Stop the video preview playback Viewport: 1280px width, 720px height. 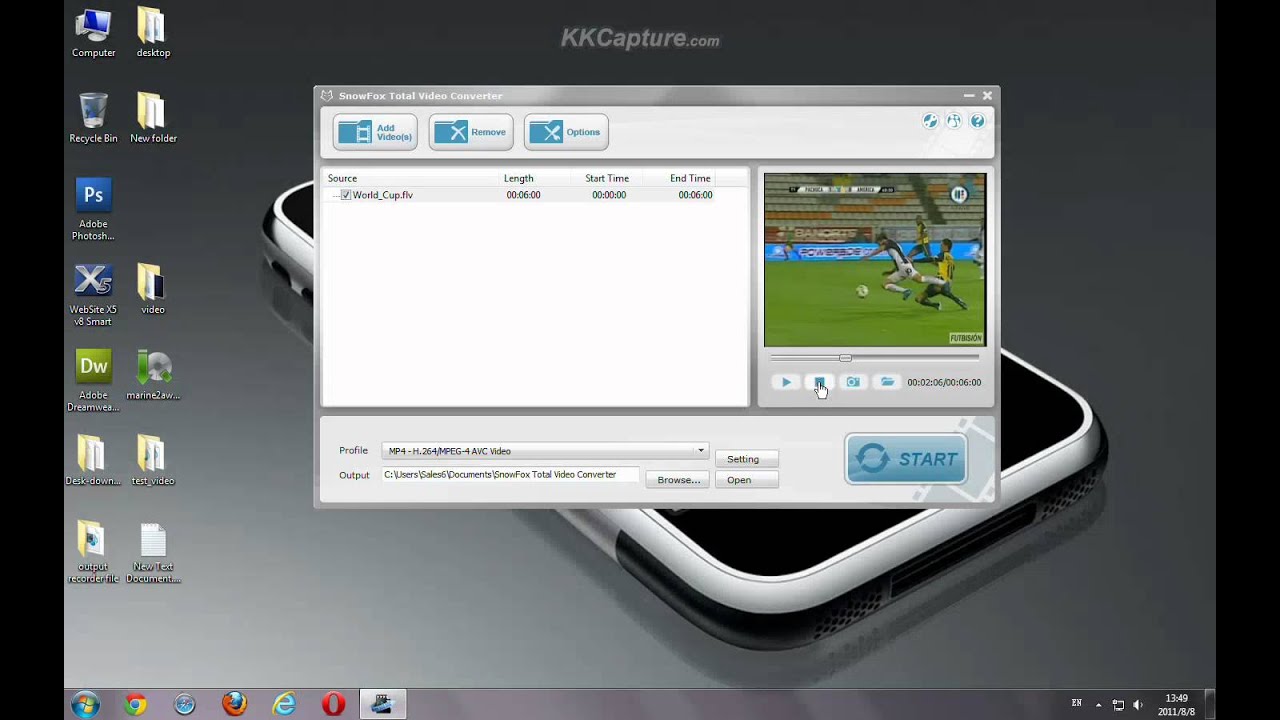coord(819,382)
